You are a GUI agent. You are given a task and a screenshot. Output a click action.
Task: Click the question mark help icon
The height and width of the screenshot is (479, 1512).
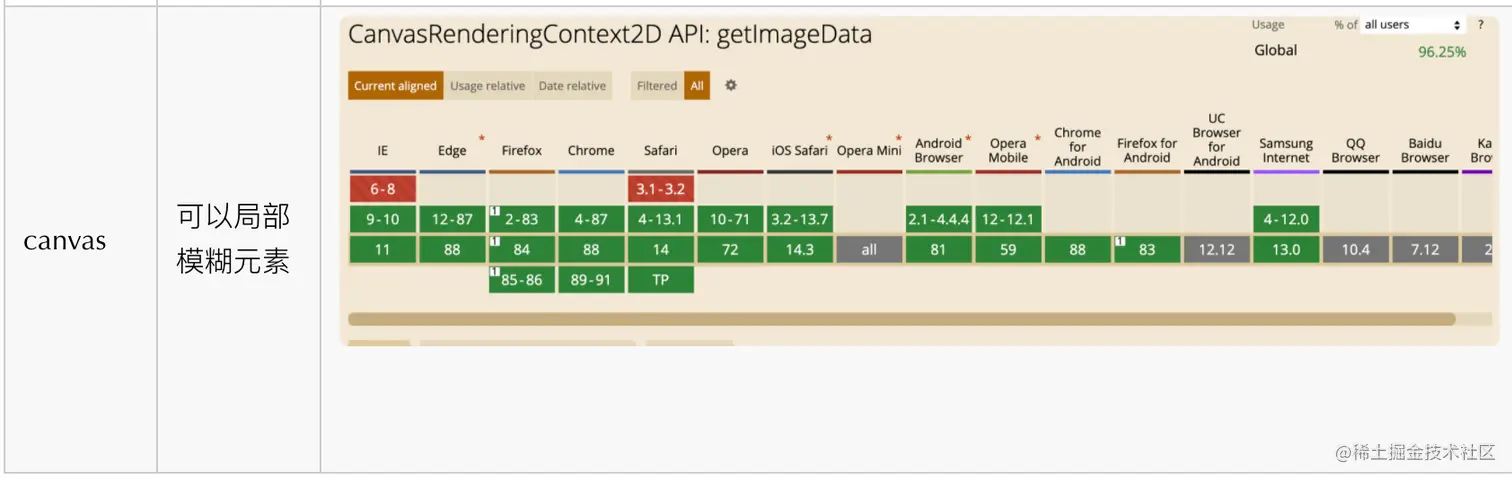tap(1479, 25)
